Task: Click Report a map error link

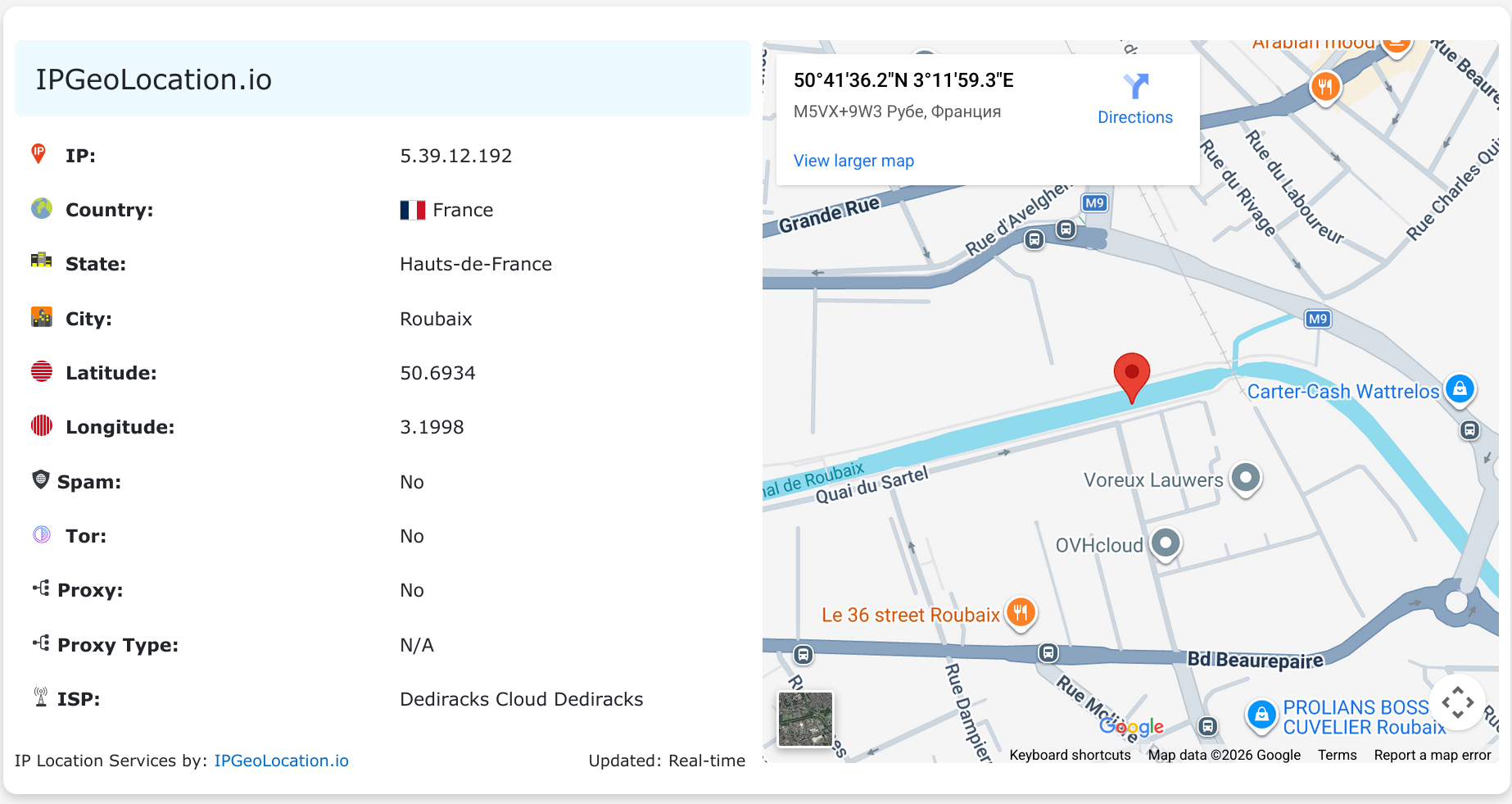Action: tap(1432, 755)
